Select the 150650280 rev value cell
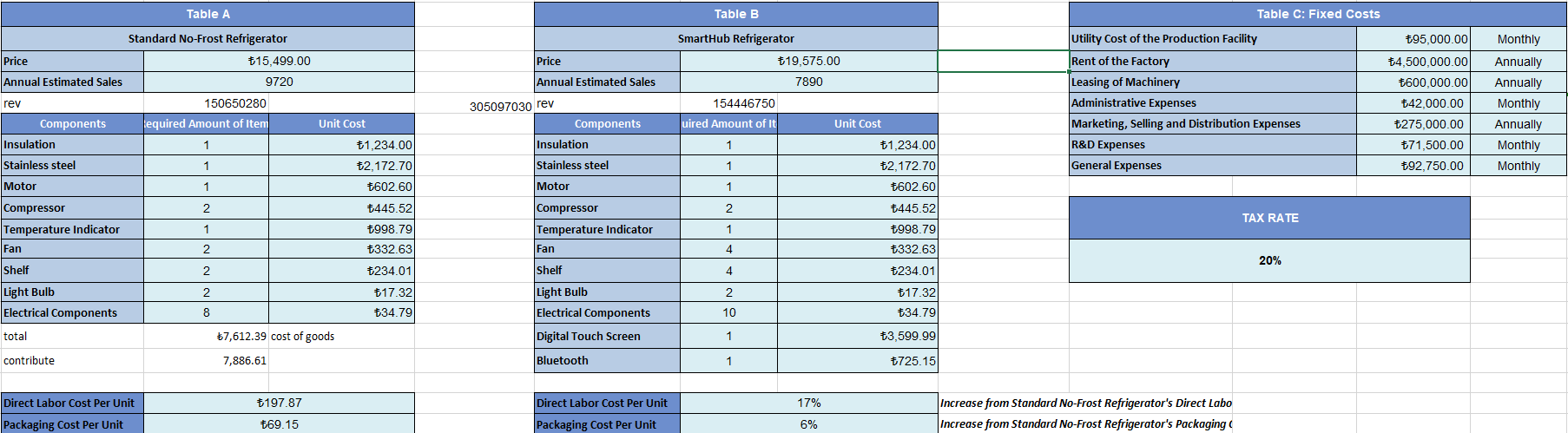This screenshot has height=433, width=1568. tap(206, 103)
